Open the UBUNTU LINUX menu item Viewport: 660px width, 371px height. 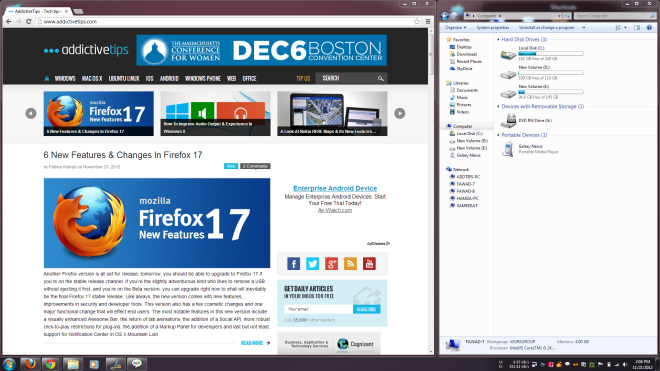(124, 79)
